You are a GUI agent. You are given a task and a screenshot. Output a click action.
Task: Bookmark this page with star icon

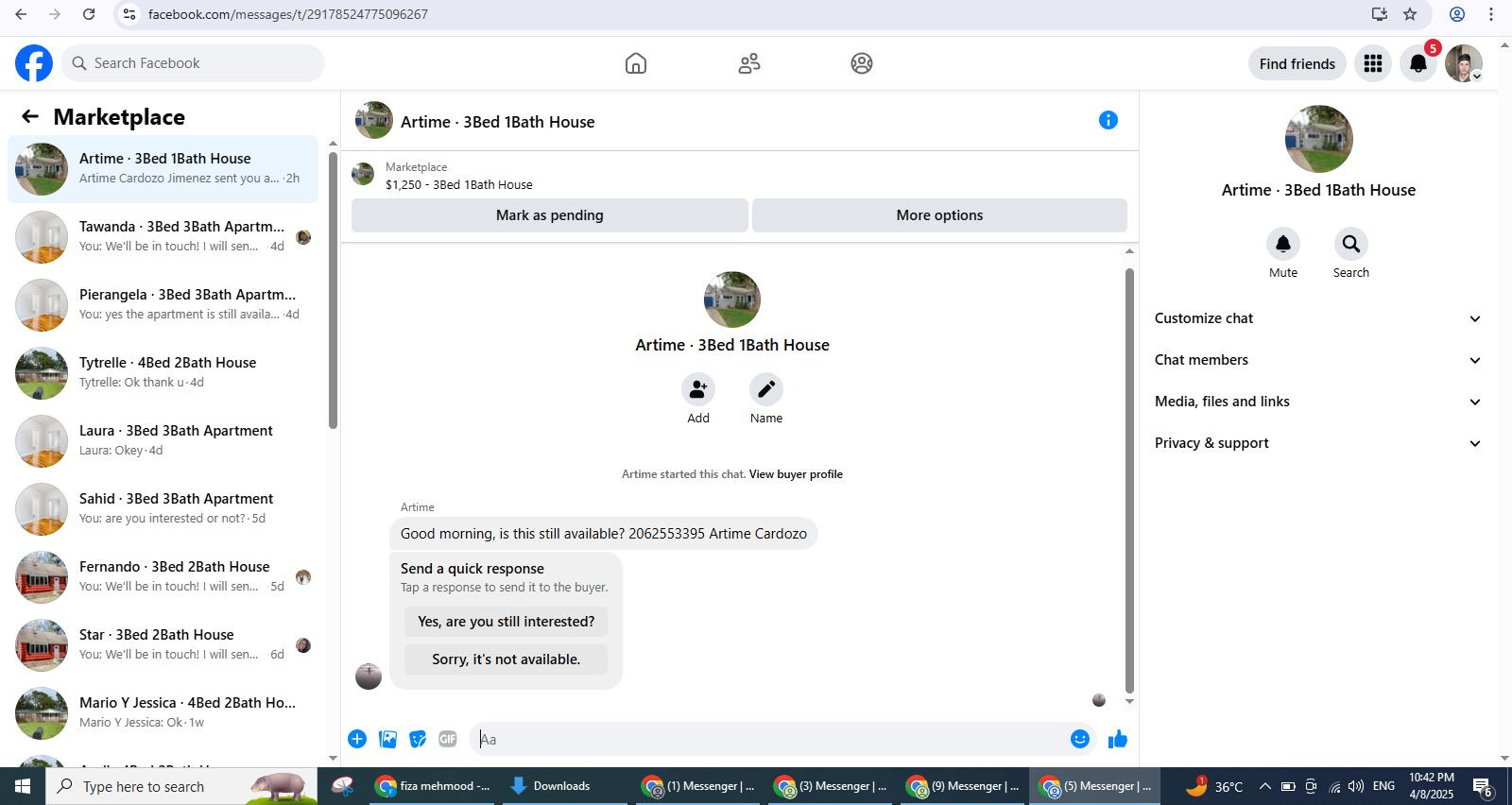(1410, 14)
